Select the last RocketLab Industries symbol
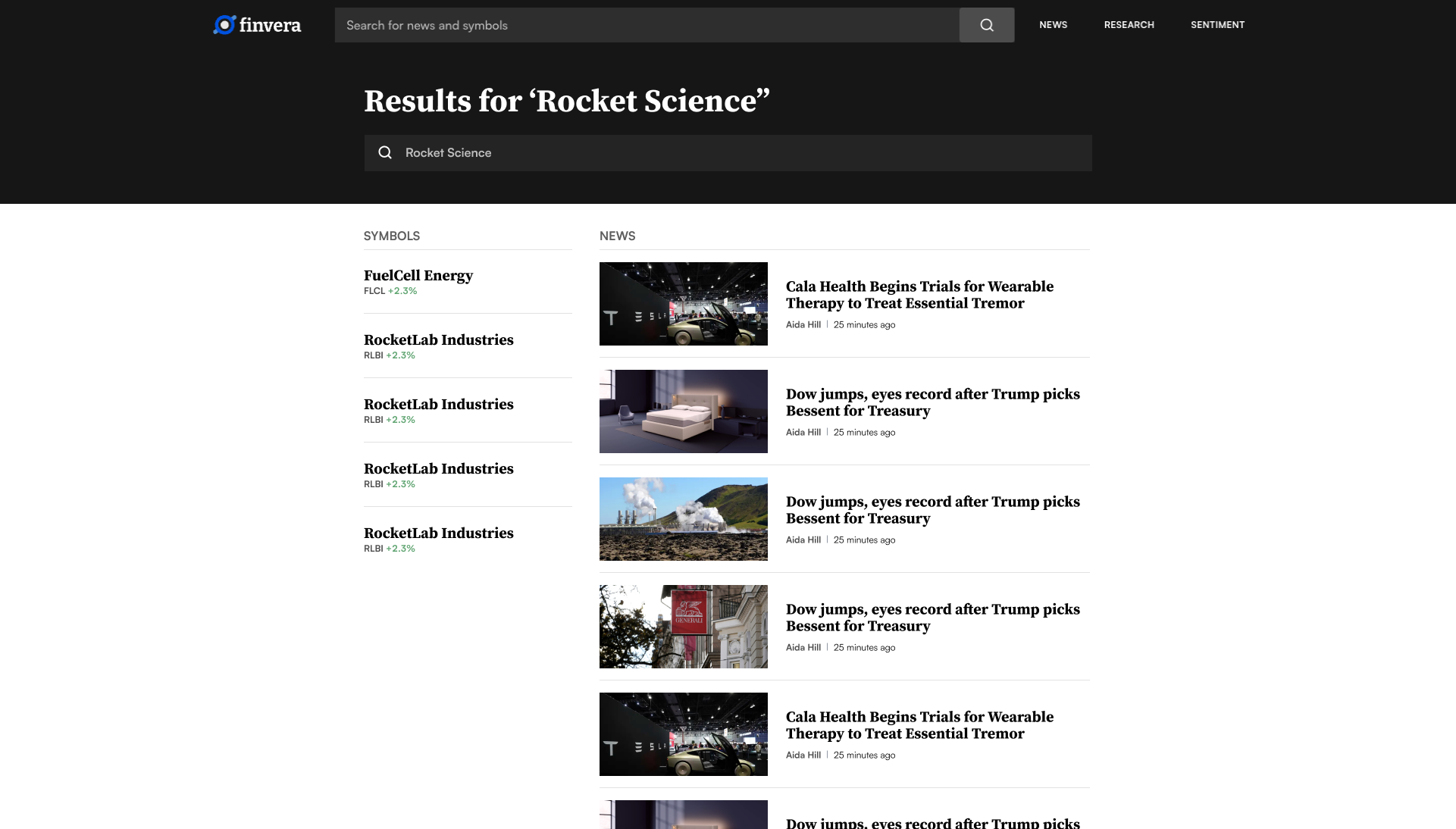This screenshot has width=1456, height=829. [438, 533]
